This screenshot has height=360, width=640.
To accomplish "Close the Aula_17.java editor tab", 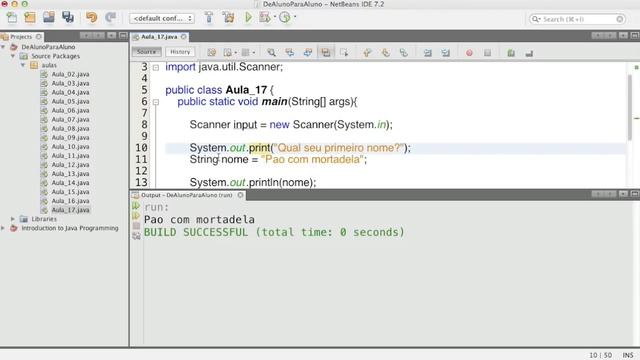I will (184, 37).
